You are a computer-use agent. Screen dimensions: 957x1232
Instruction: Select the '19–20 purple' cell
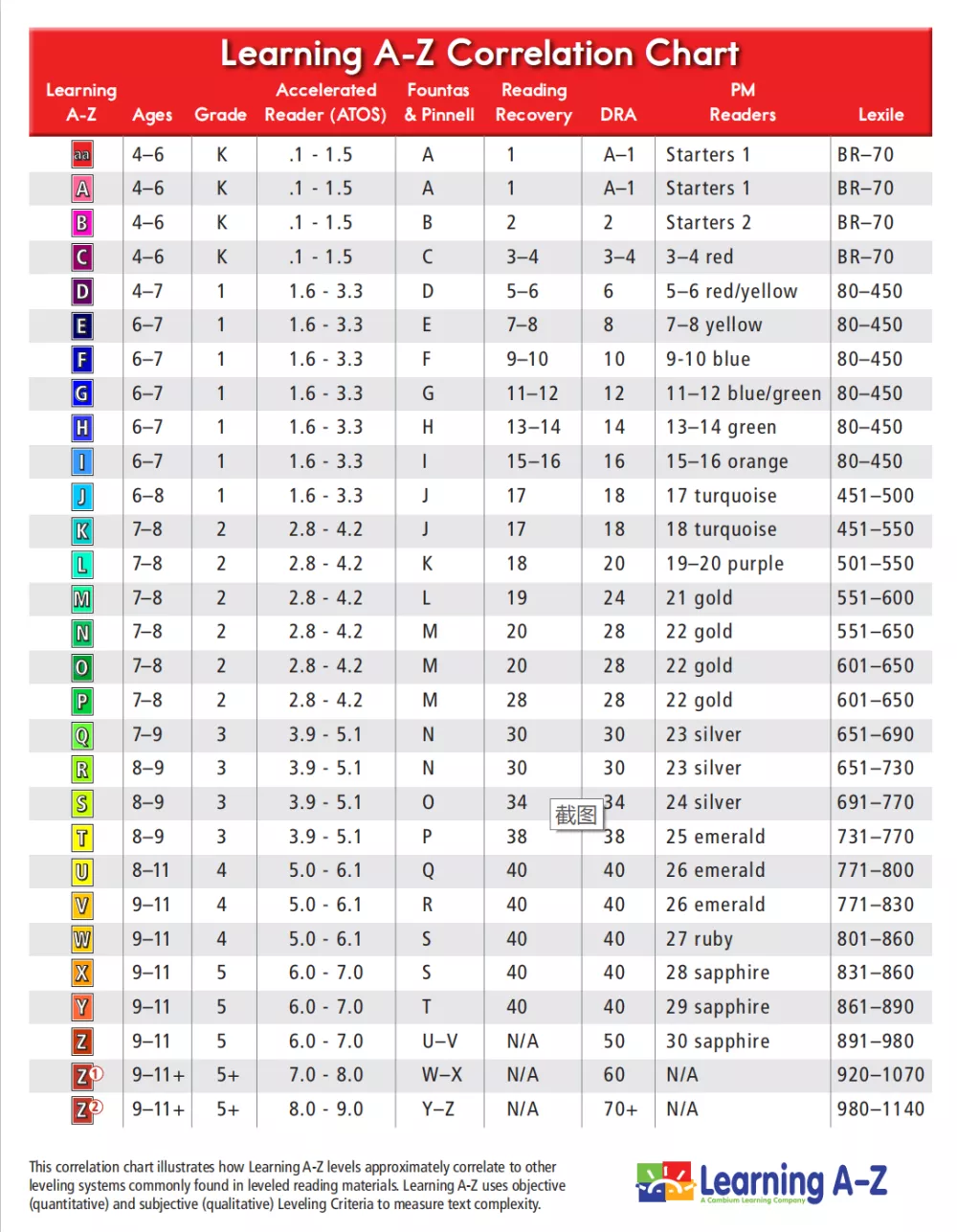click(724, 564)
